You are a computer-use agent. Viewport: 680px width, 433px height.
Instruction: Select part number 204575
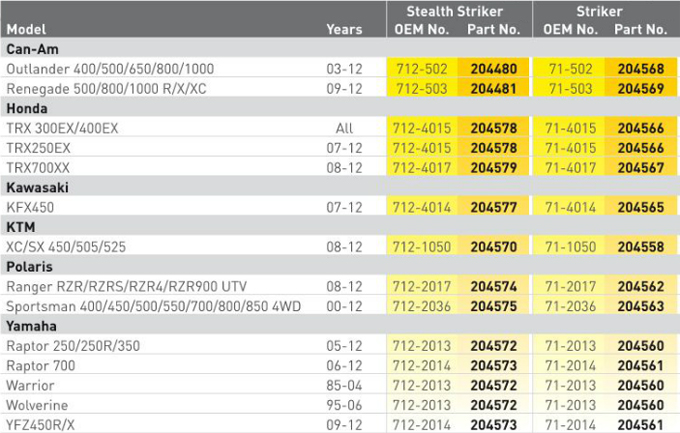click(x=494, y=306)
